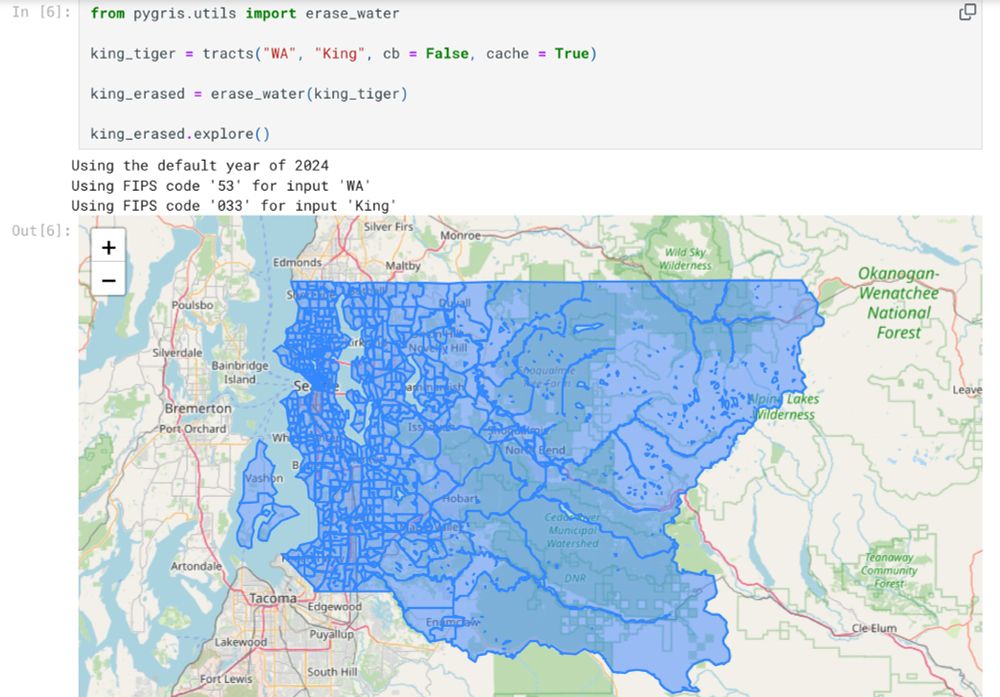Viewport: 1000px width, 697px height.
Task: Click the Teanaway Community Forest label
Action: tap(889, 571)
